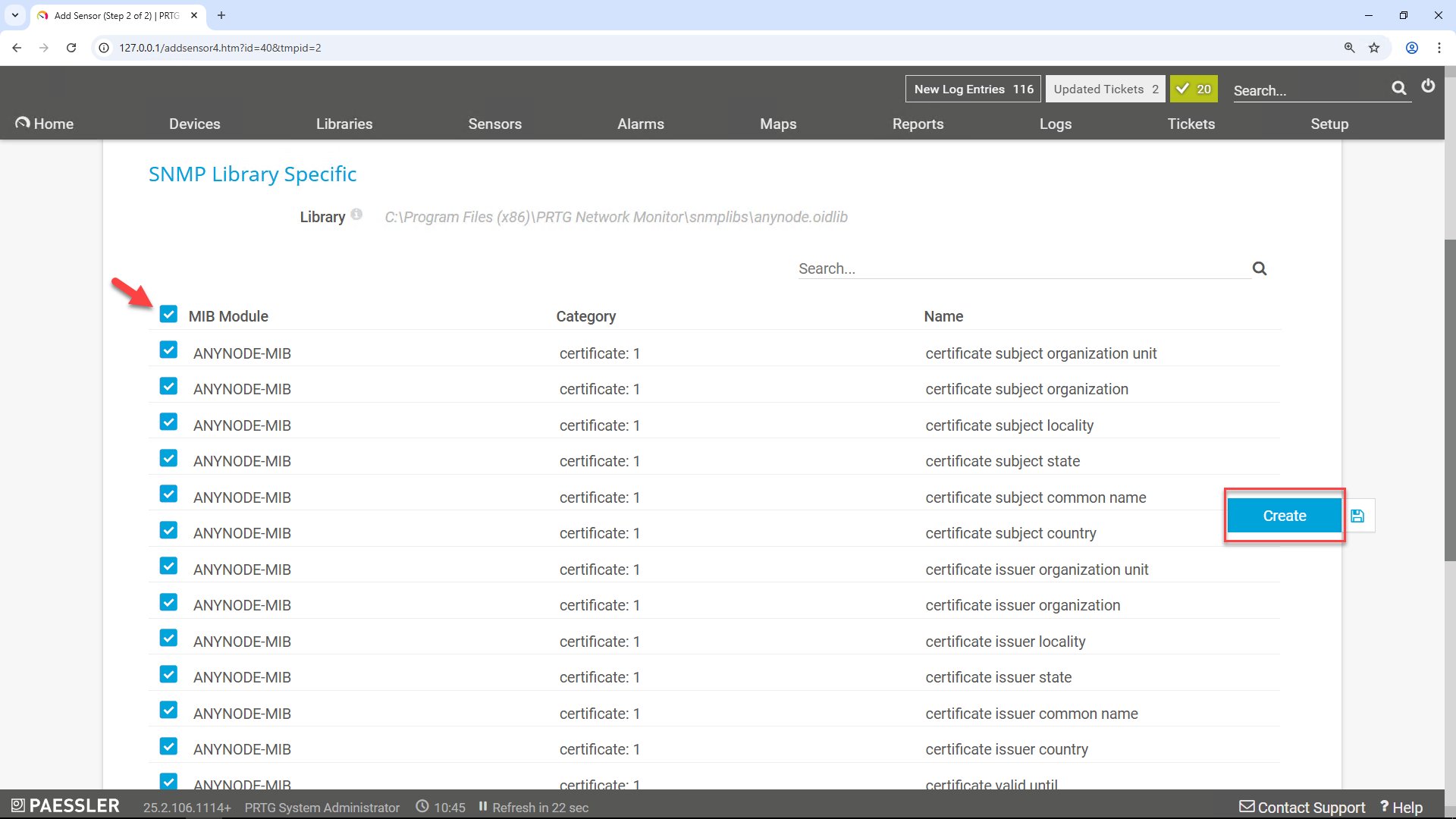
Task: Open the info tooltip beside Library
Action: [x=356, y=214]
